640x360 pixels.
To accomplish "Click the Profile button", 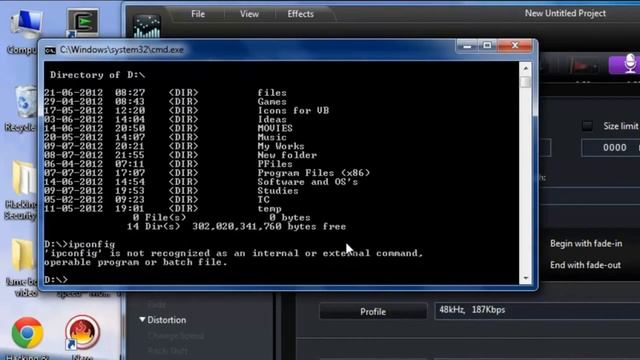I will click(x=373, y=311).
